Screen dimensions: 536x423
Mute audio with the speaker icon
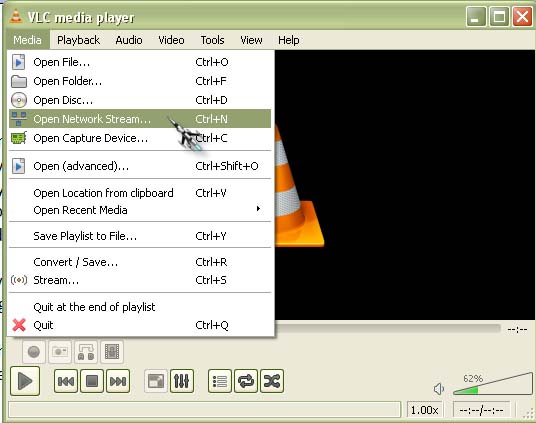point(439,389)
